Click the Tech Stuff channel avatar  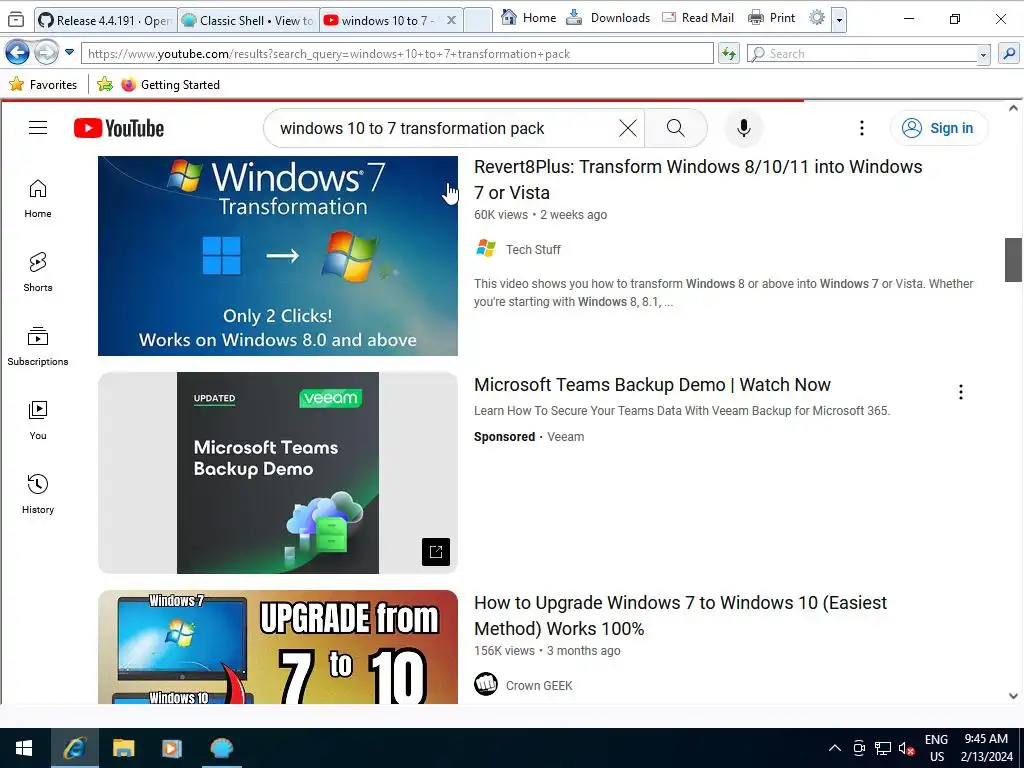point(486,249)
